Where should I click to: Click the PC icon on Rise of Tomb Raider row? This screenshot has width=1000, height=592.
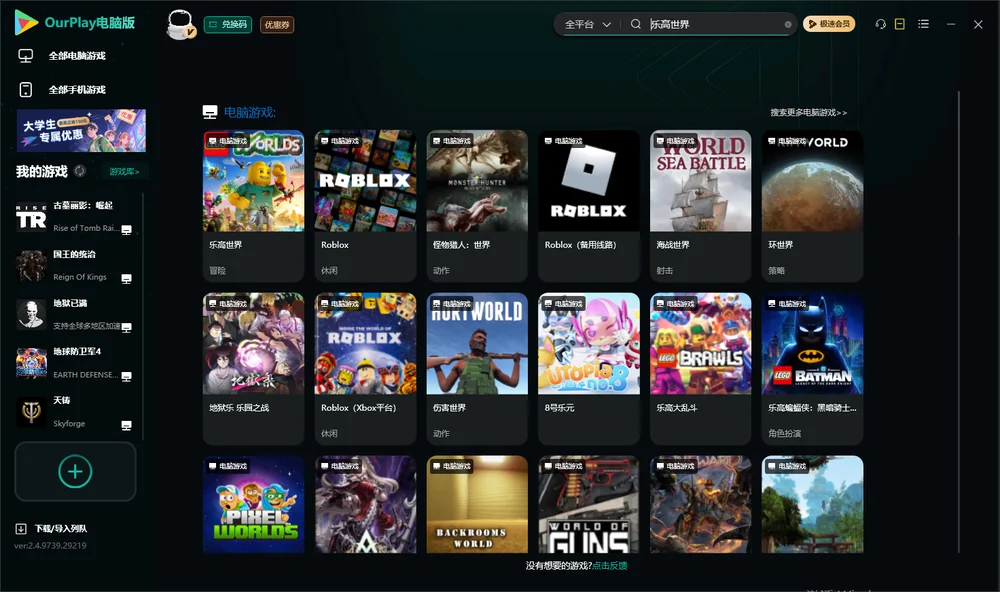tap(126, 230)
